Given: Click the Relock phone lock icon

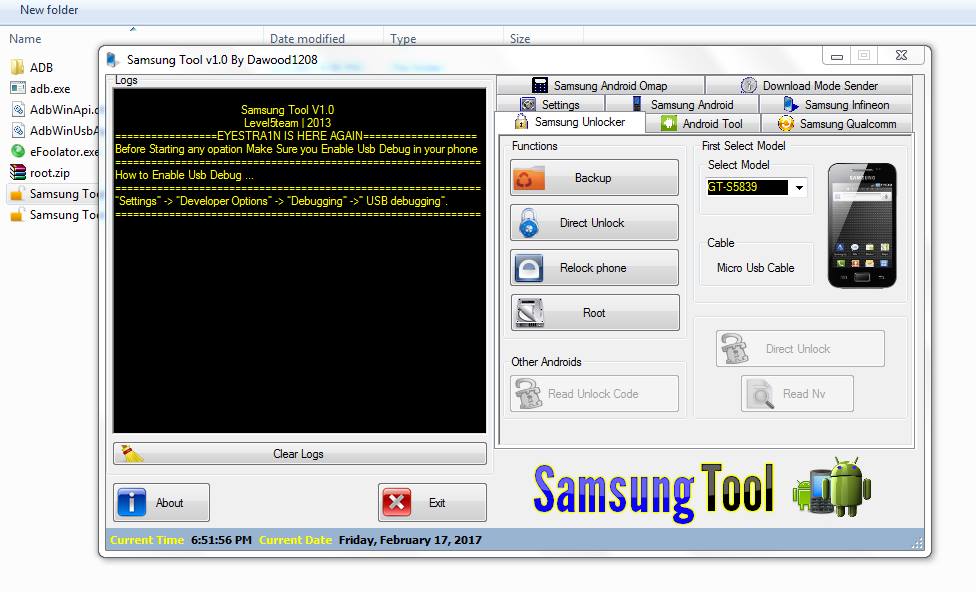Looking at the screenshot, I should (x=529, y=268).
